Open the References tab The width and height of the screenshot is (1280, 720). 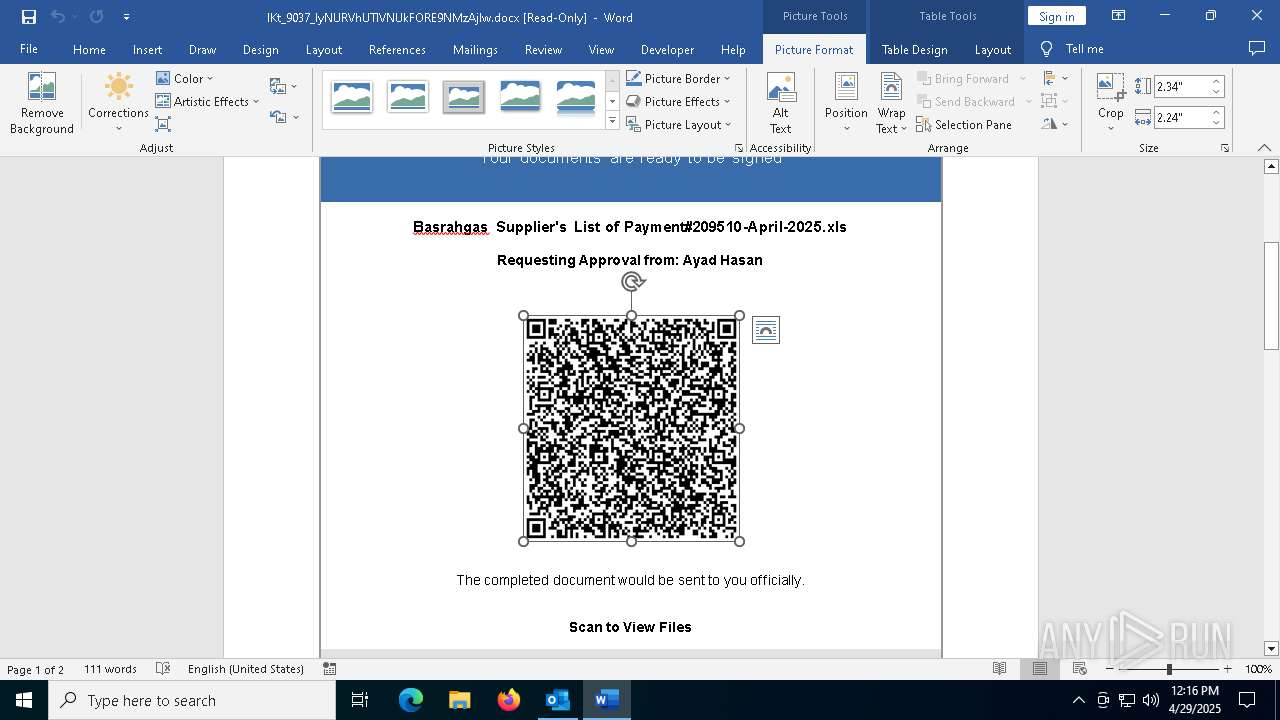(x=397, y=49)
